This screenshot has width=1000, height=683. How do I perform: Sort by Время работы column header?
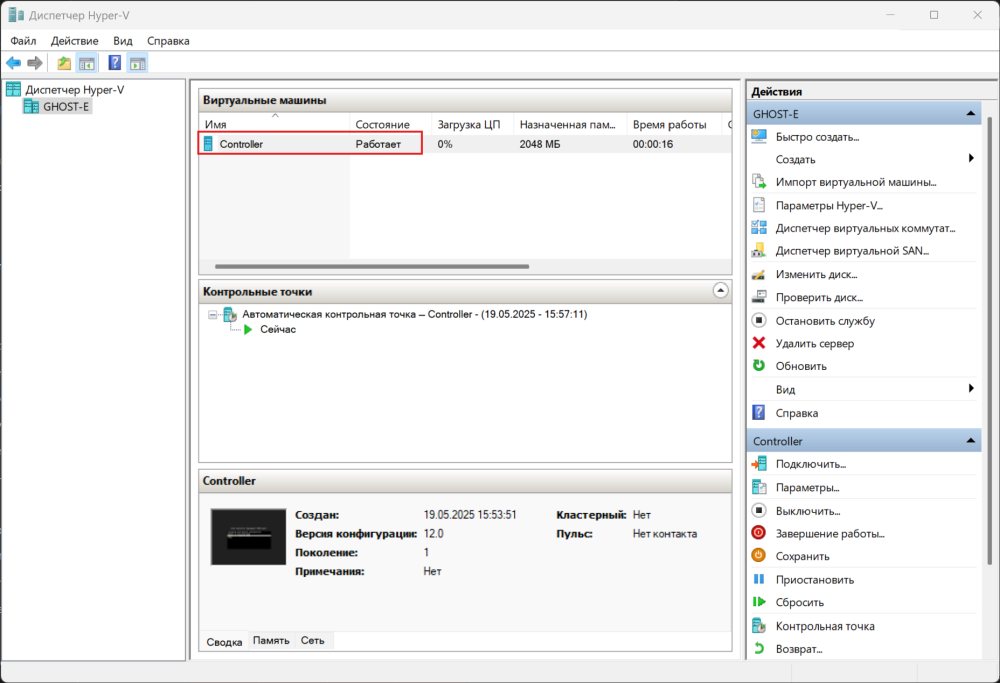(x=673, y=124)
